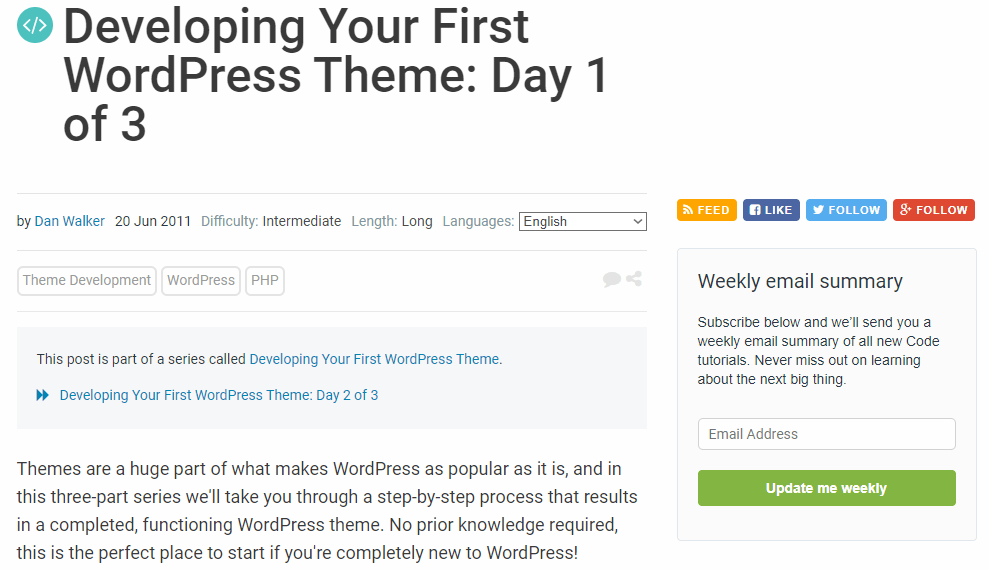
Task: Select the Theme Development tag
Action: tap(87, 281)
